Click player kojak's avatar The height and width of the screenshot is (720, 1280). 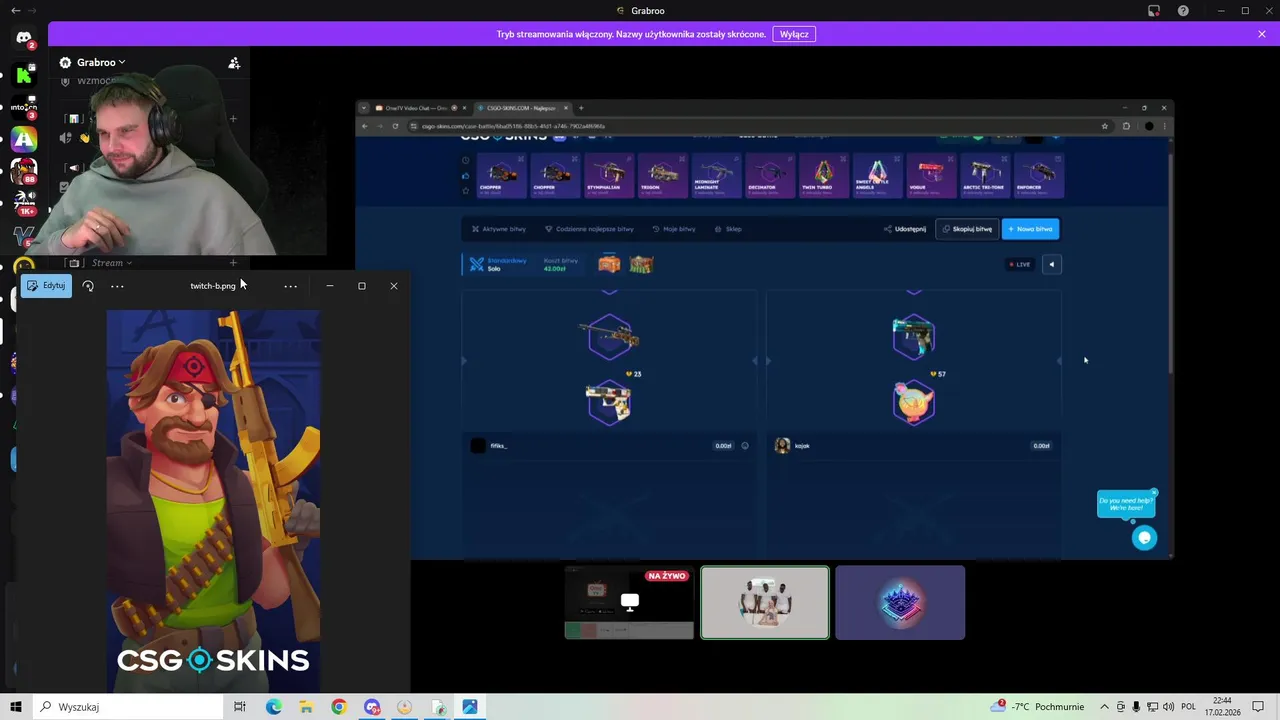click(782, 445)
